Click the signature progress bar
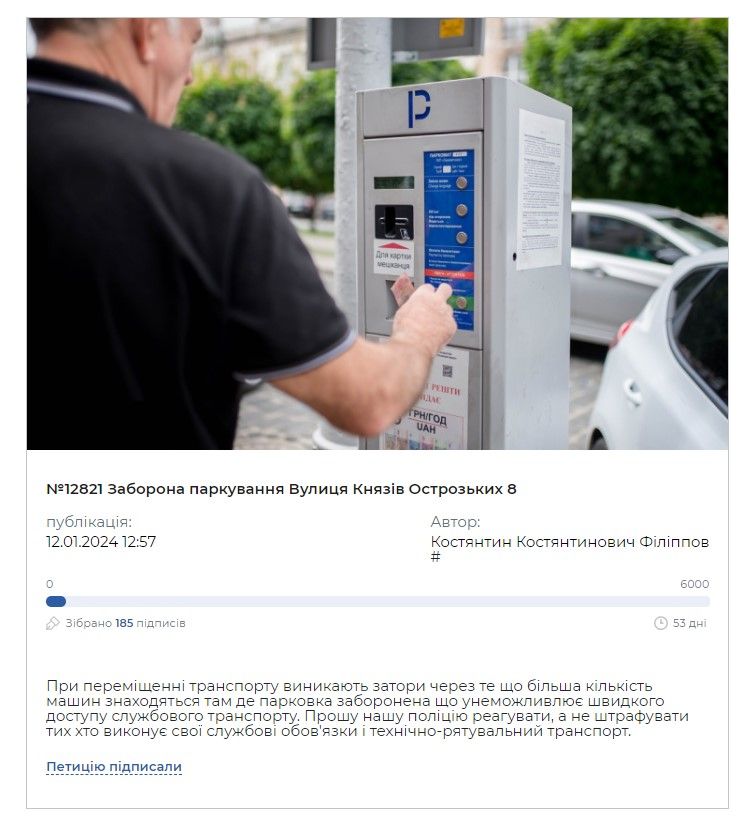Image resolution: width=752 pixels, height=824 pixels. coord(377,602)
